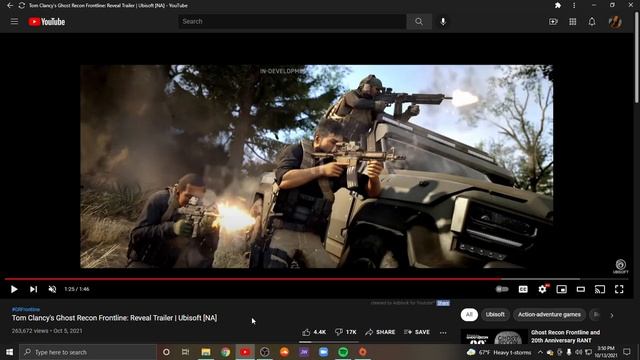Screen dimensions: 640x360
Task: Open Zoom from the taskbar
Action: (324, 352)
